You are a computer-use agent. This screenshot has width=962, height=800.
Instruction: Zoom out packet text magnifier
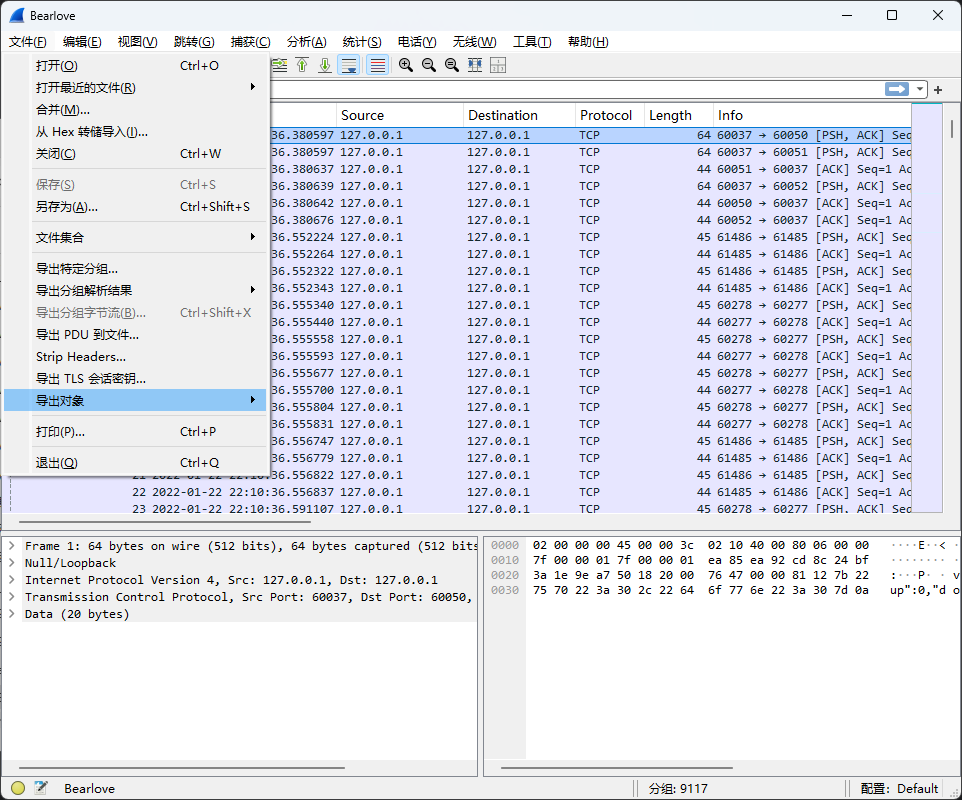click(429, 65)
